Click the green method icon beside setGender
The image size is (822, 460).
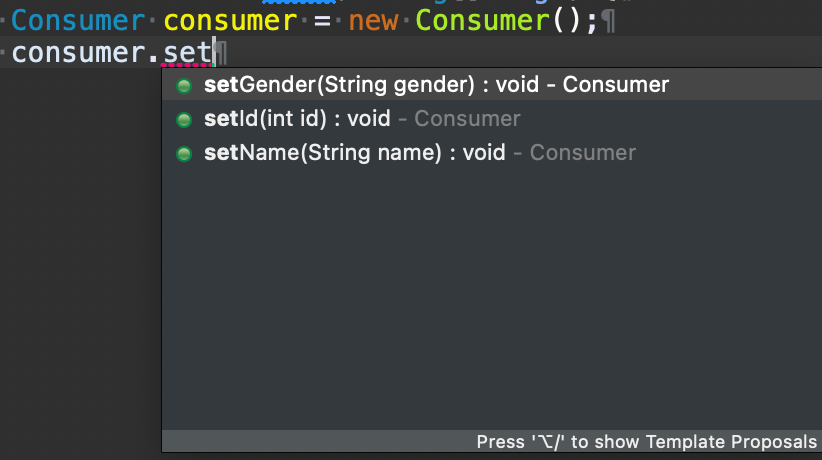pos(183,86)
